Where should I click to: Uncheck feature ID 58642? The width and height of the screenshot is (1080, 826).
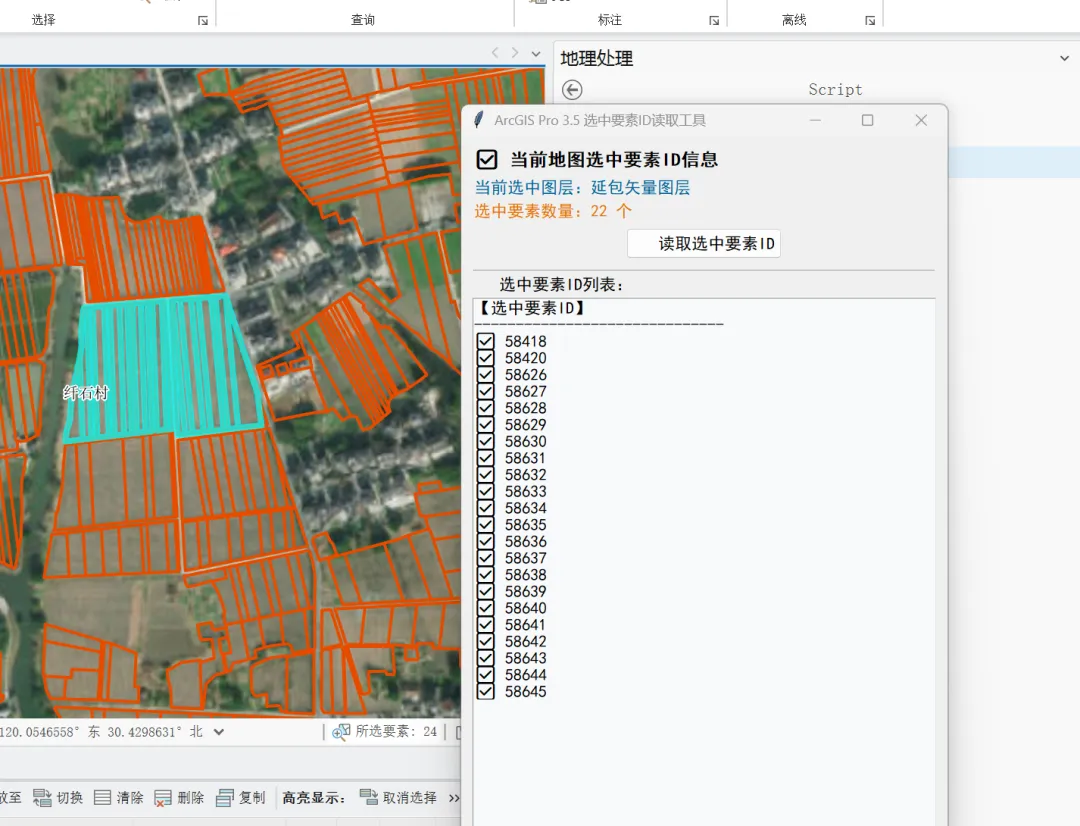pyautogui.click(x=486, y=641)
